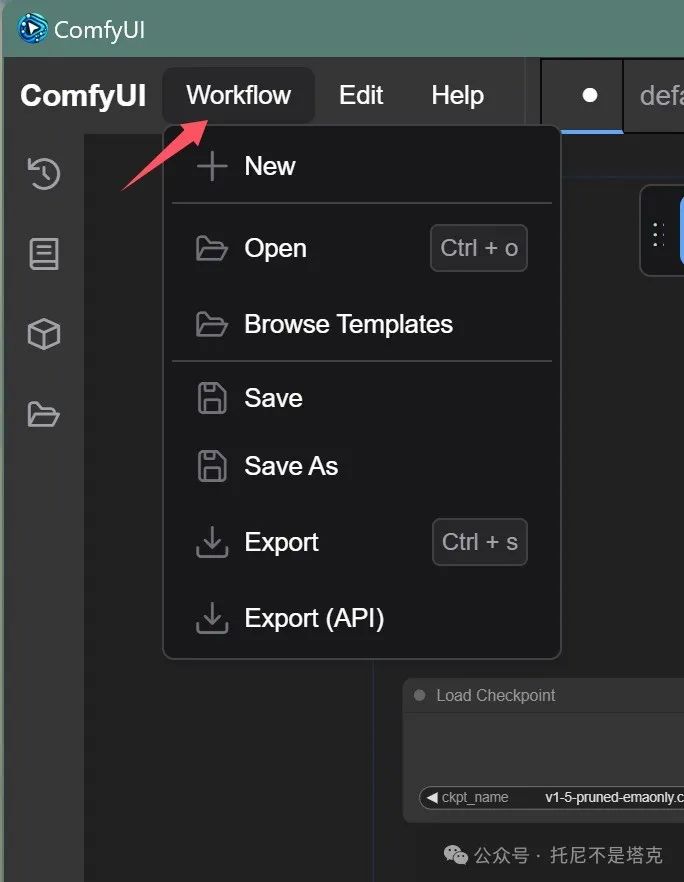This screenshot has height=882, width=684.
Task: Open the Edit menu
Action: [x=361, y=95]
